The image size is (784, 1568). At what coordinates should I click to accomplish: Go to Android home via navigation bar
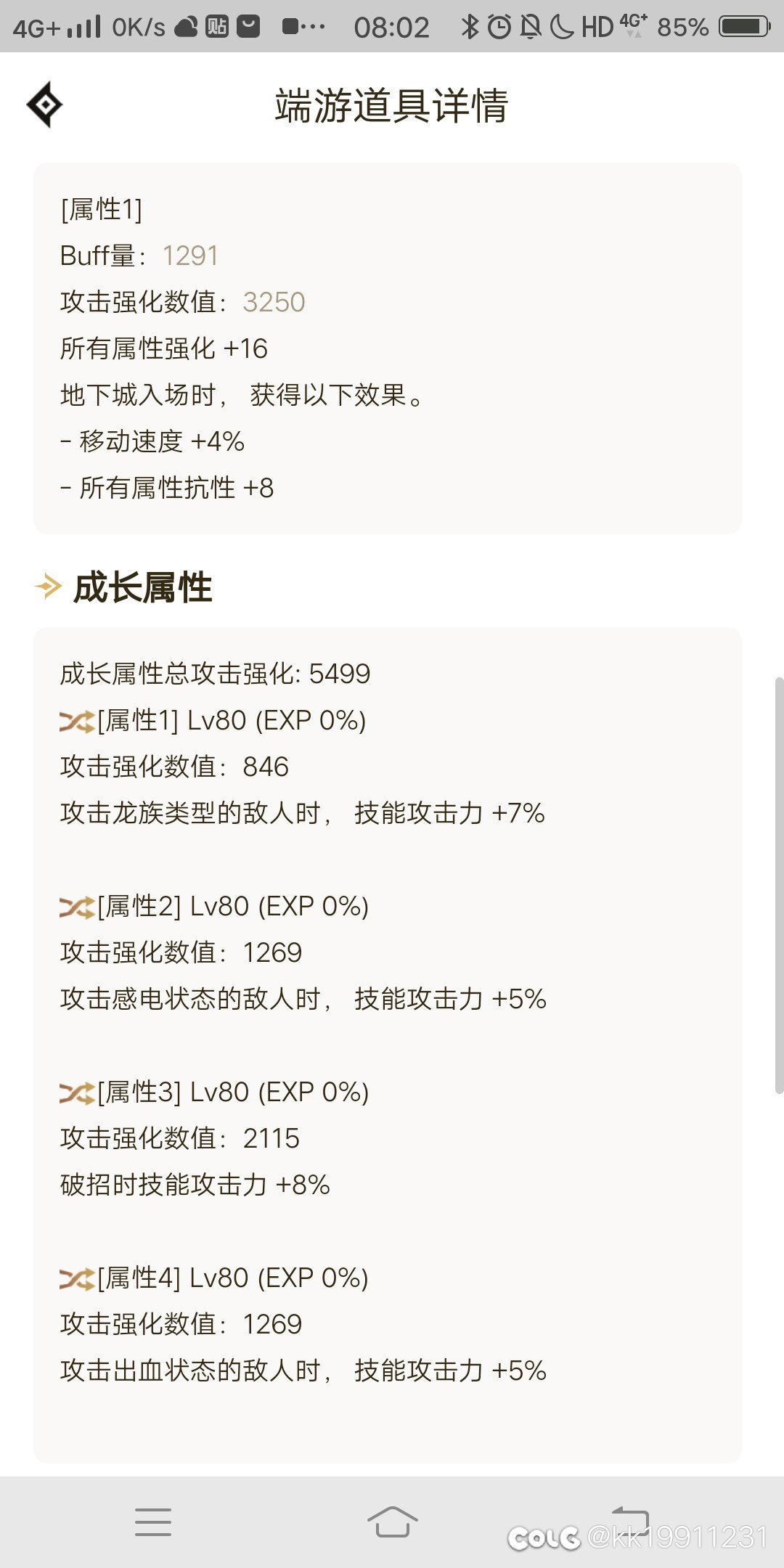pyautogui.click(x=392, y=1522)
